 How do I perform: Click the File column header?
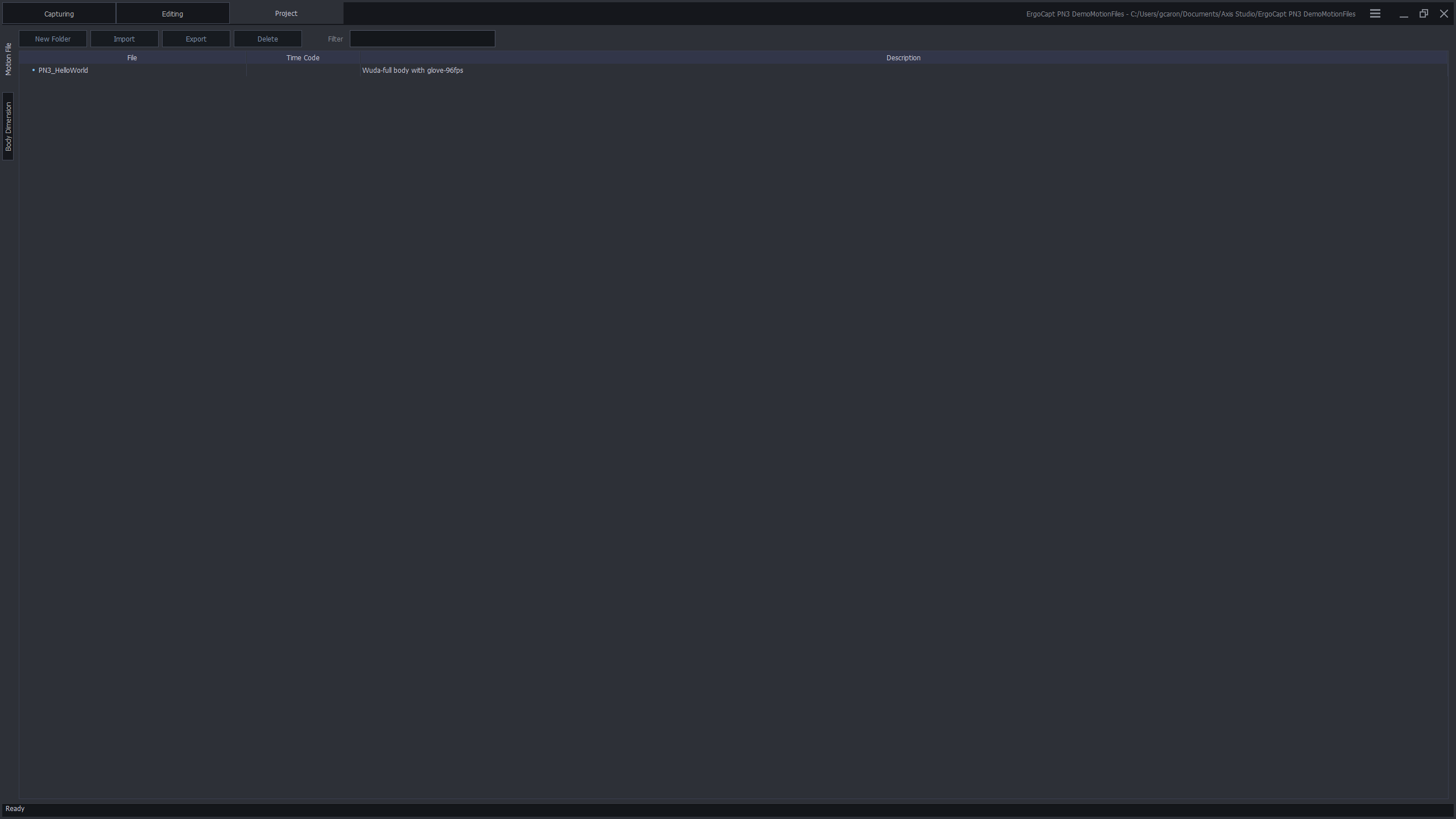click(x=132, y=57)
